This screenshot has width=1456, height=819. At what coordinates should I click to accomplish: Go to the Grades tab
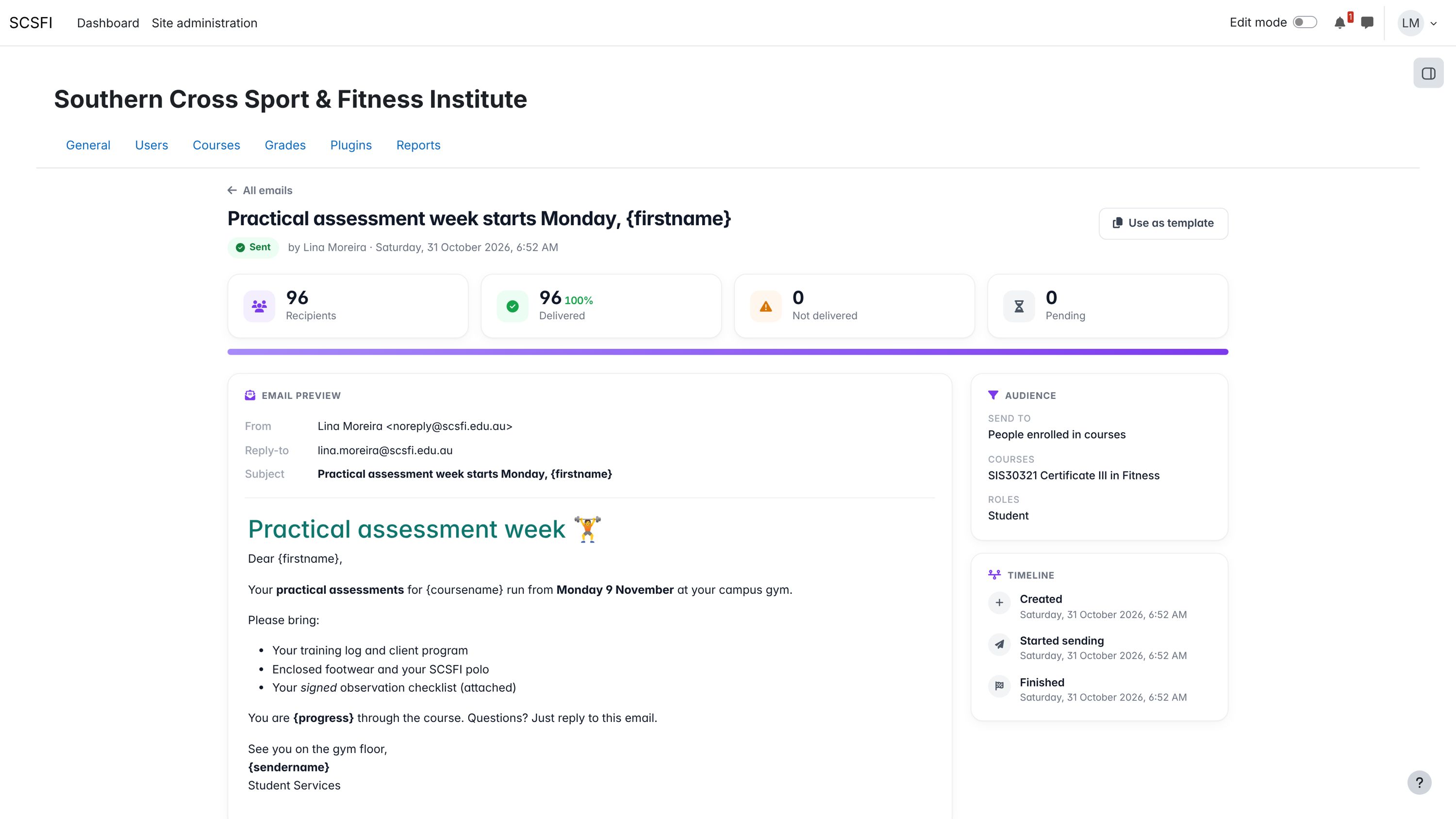[x=285, y=145]
